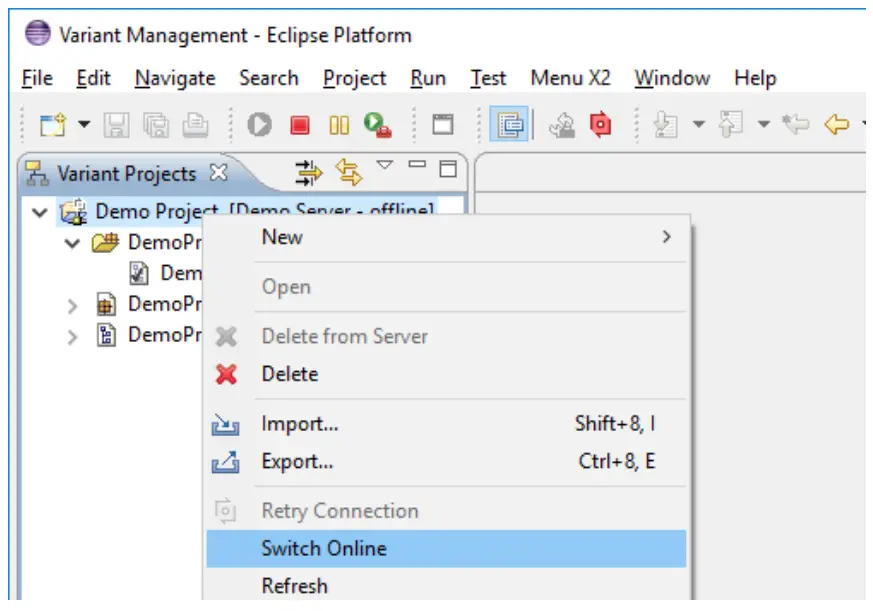Click the green run-with-toolbox icon
This screenshot has width=873, height=611.
click(377, 125)
